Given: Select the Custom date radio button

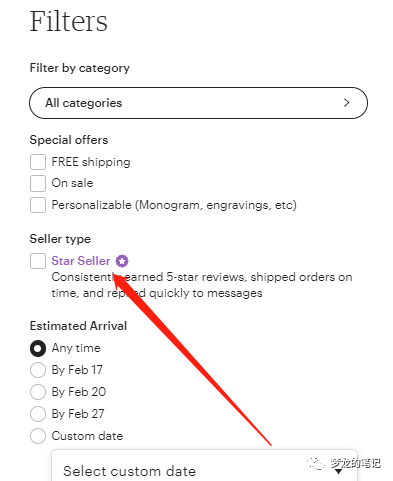Looking at the screenshot, I should coord(38,436).
